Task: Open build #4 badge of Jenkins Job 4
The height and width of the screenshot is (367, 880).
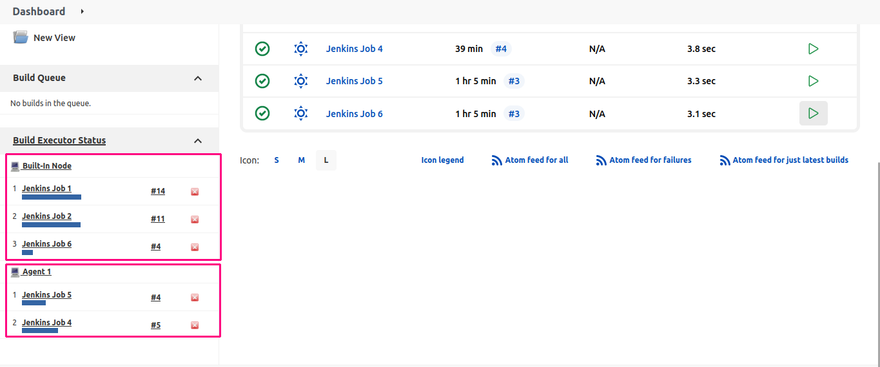Action: pyautogui.click(x=501, y=49)
